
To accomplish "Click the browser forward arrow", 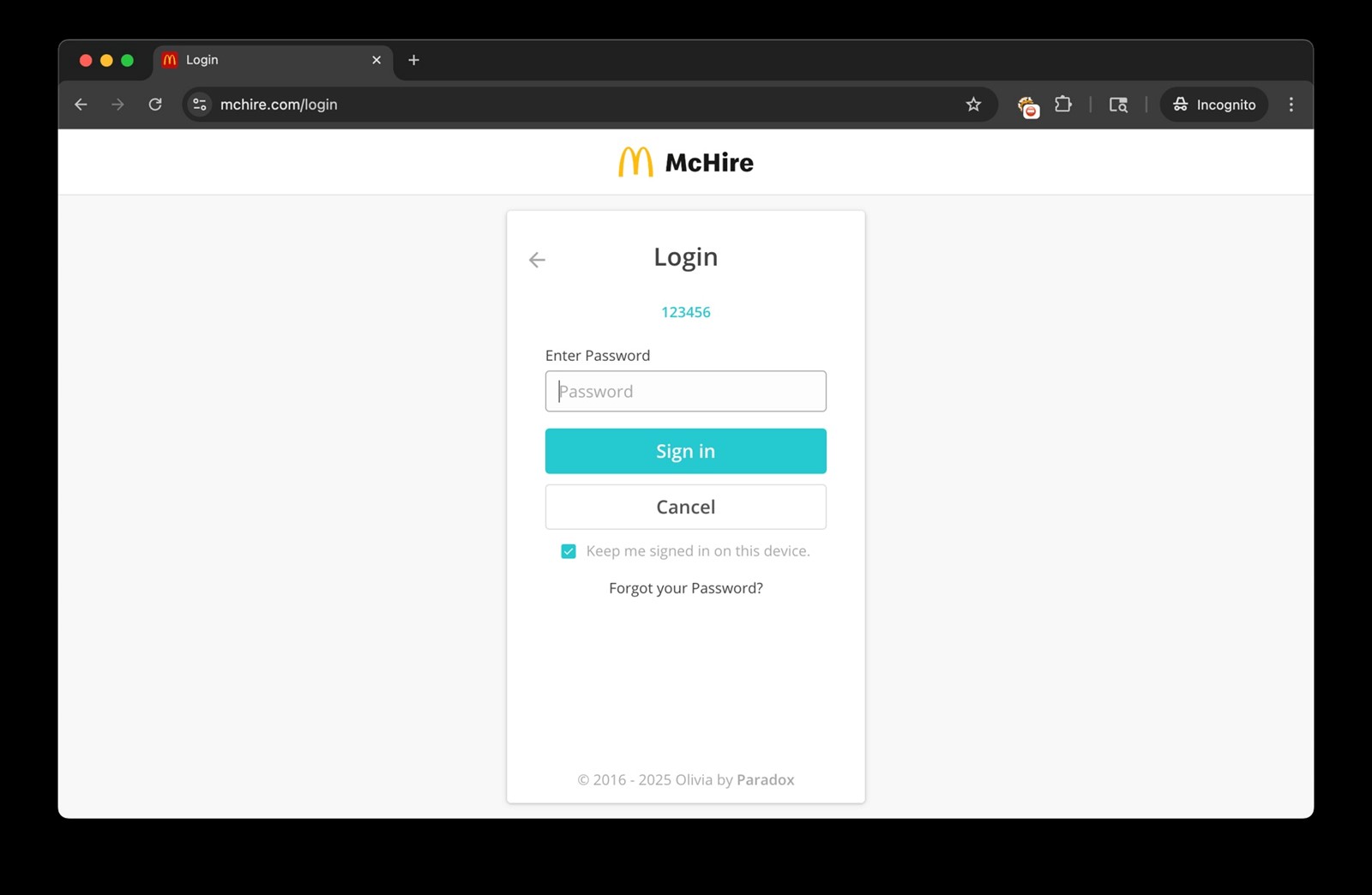I will pyautogui.click(x=117, y=105).
